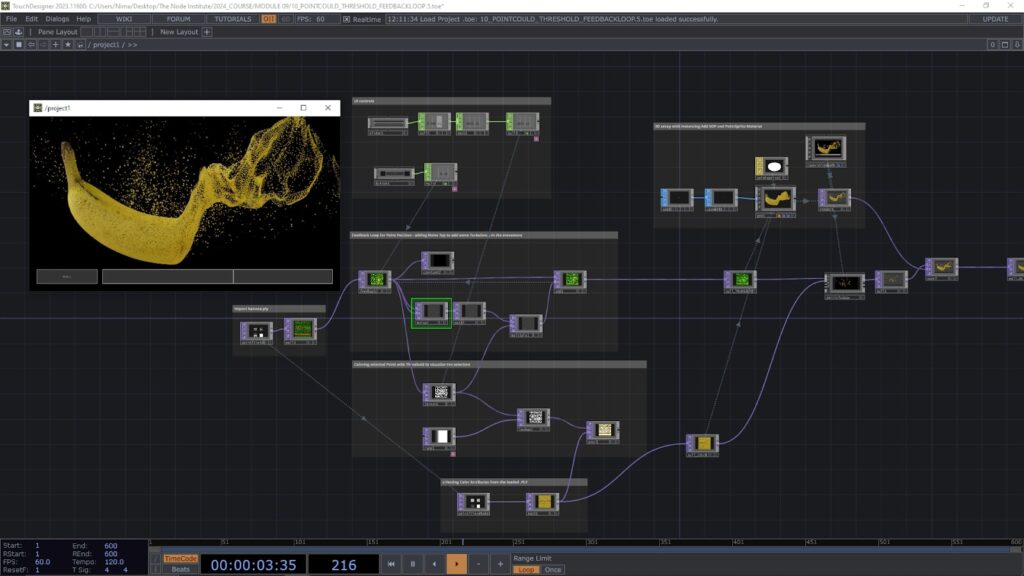
Task: Toggle the Realtime checkbox
Action: click(347, 19)
